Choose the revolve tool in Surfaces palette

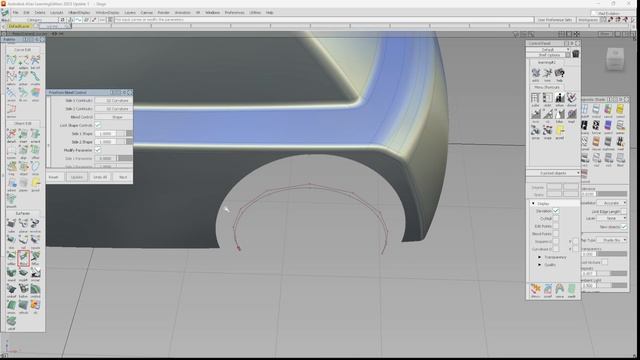(x=36, y=225)
